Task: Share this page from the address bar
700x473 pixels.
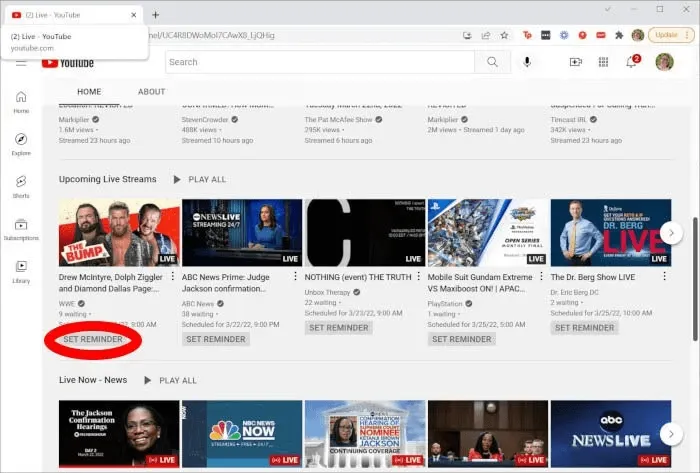Action: [486, 35]
